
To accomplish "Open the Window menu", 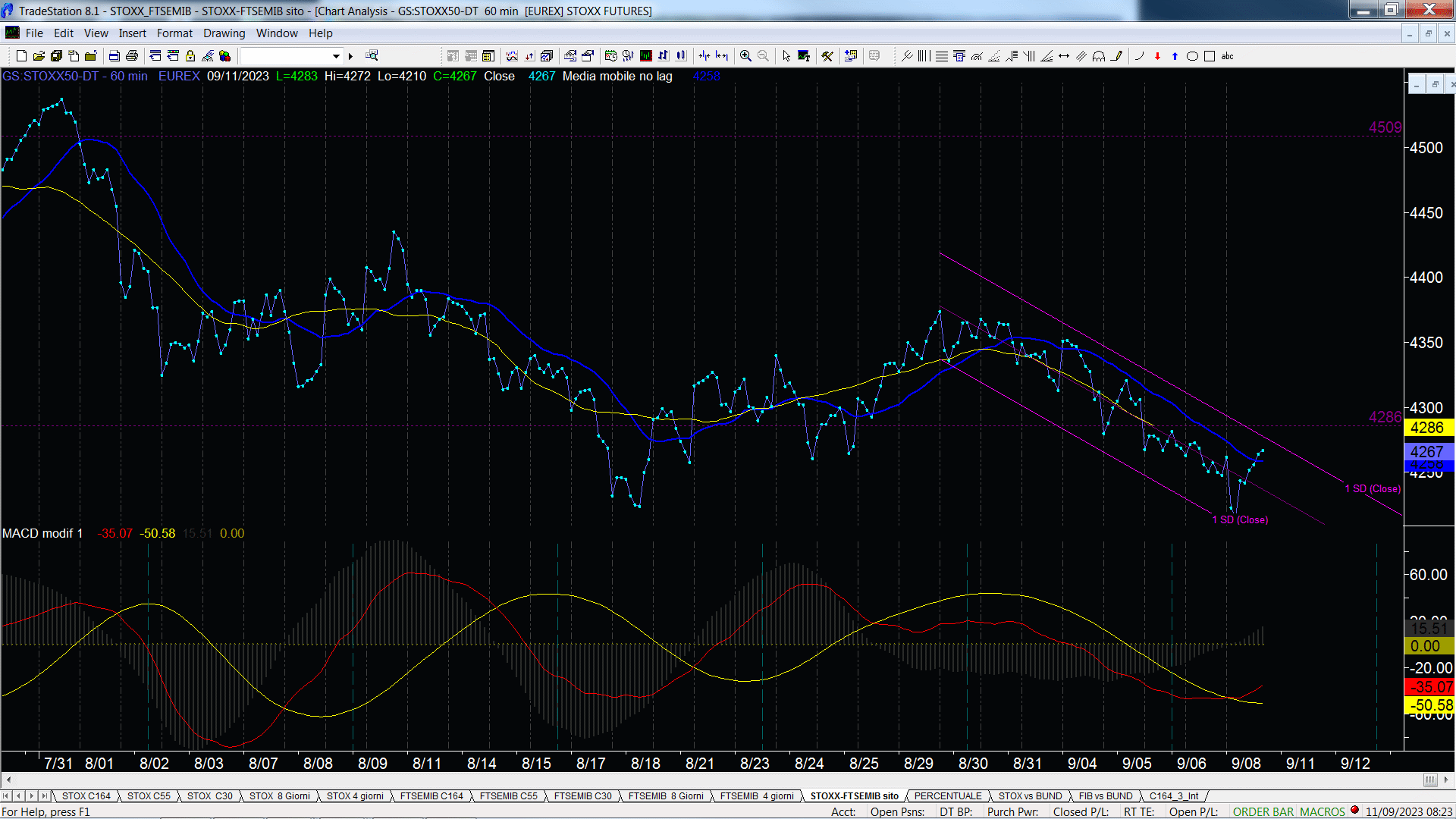I will coord(277,33).
